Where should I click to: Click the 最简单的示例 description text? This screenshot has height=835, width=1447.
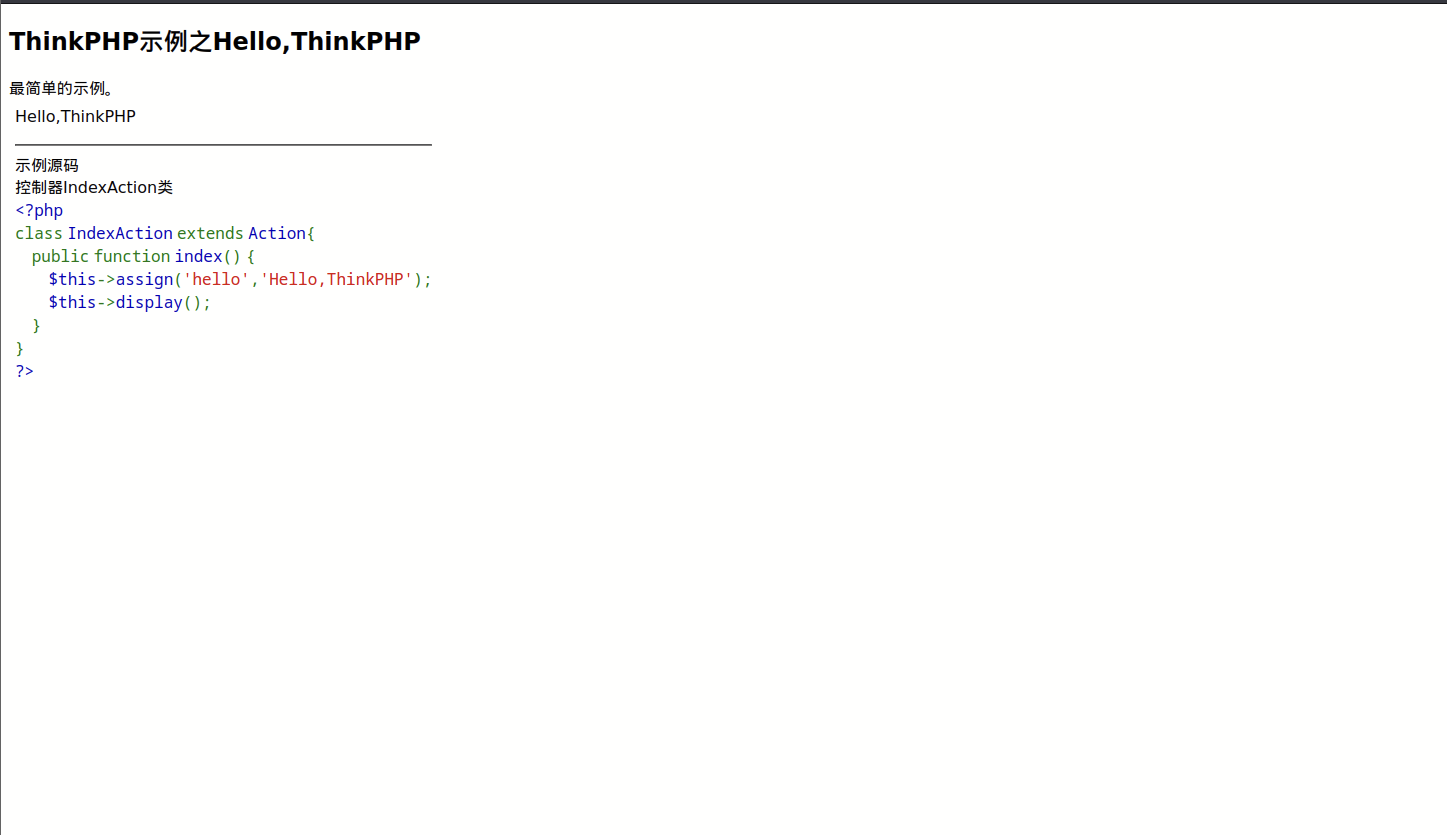click(62, 89)
